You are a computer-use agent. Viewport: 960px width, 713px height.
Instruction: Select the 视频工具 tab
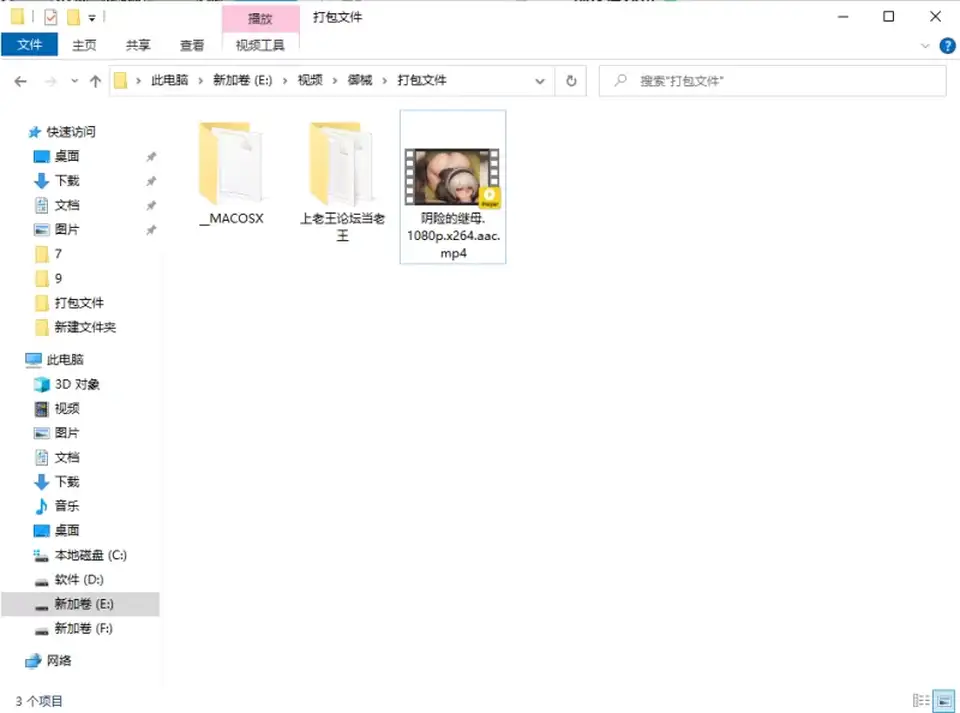tap(260, 45)
